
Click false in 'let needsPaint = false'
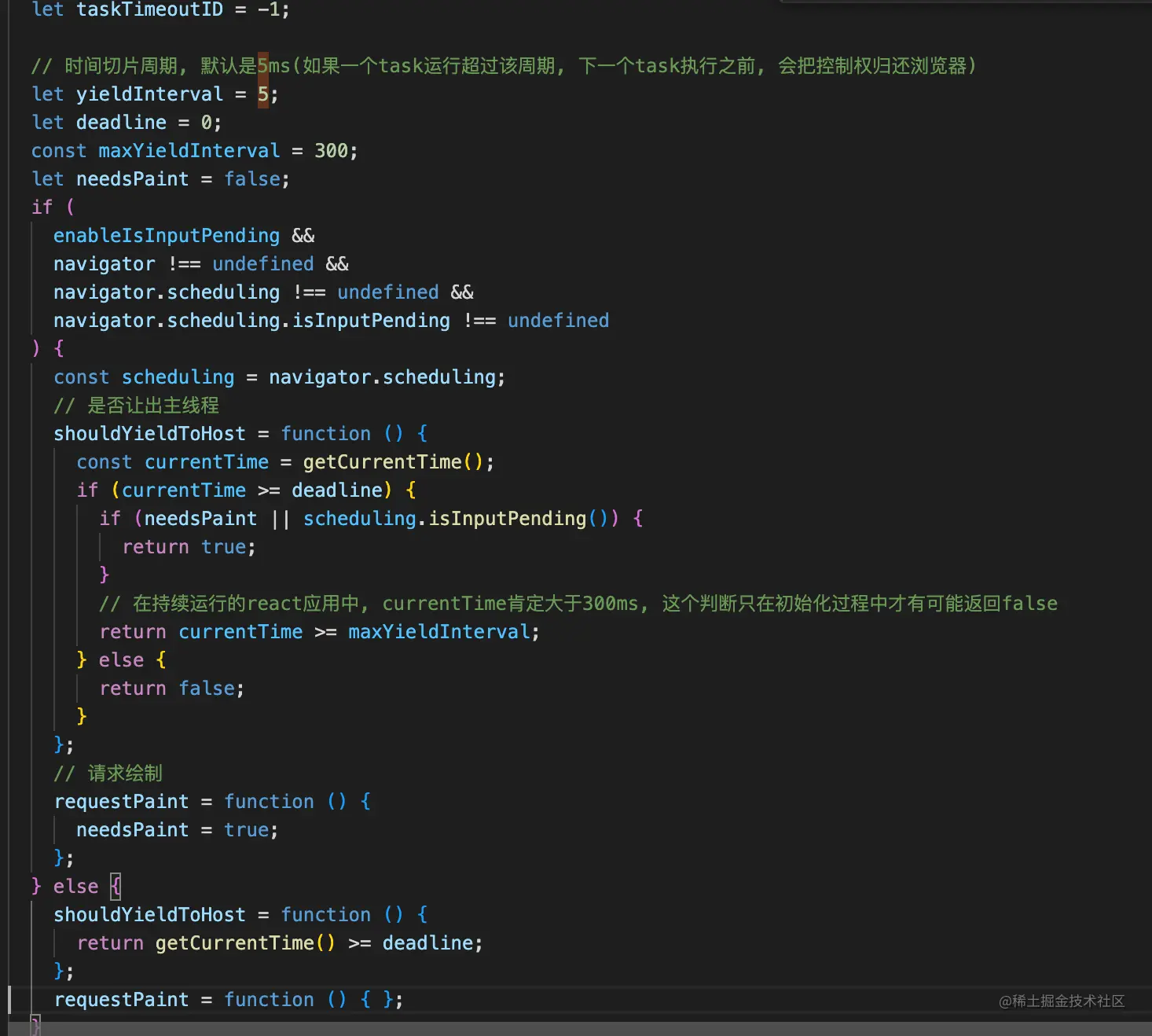251,179
